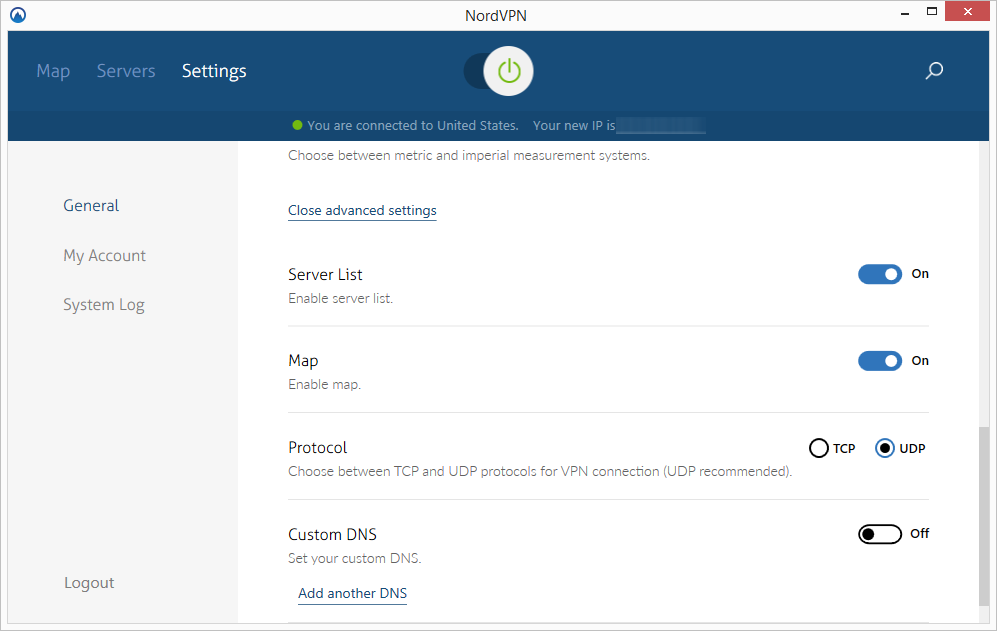Click the 'Protocol' setting heading
The height and width of the screenshot is (631, 997).
(318, 448)
